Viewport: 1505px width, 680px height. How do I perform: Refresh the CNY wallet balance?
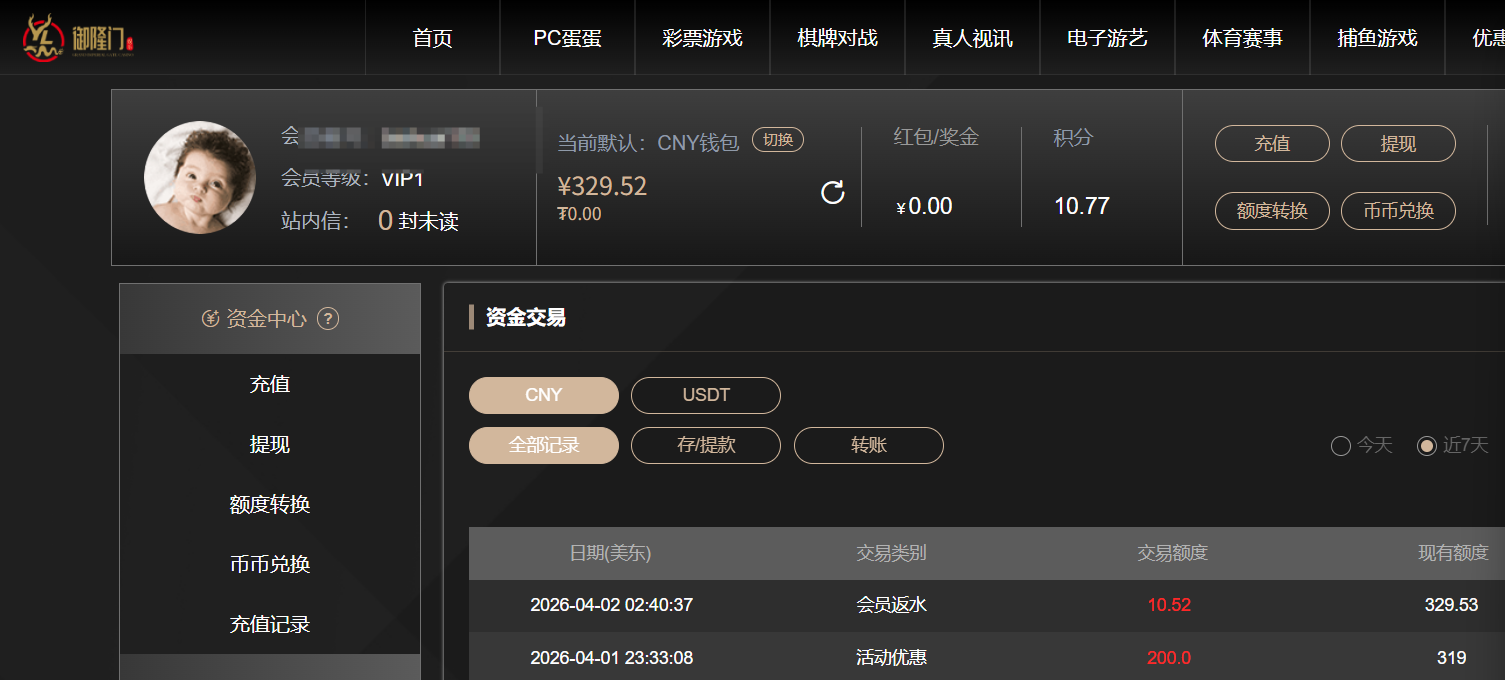(x=832, y=193)
